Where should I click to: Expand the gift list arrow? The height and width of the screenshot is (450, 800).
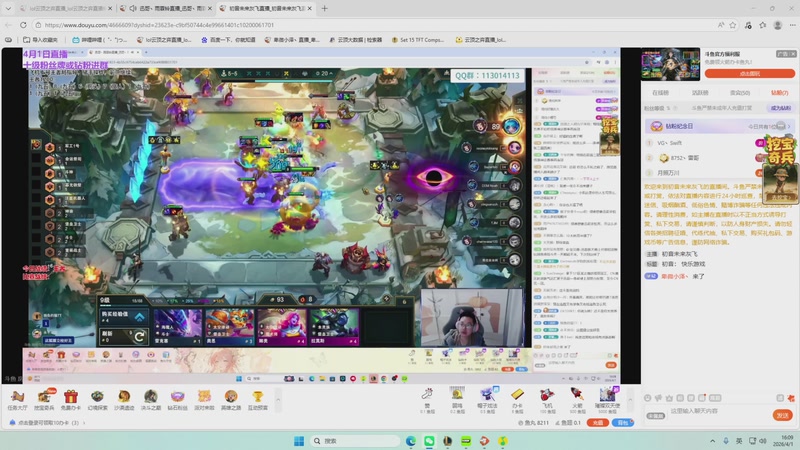pyautogui.click(x=630, y=400)
